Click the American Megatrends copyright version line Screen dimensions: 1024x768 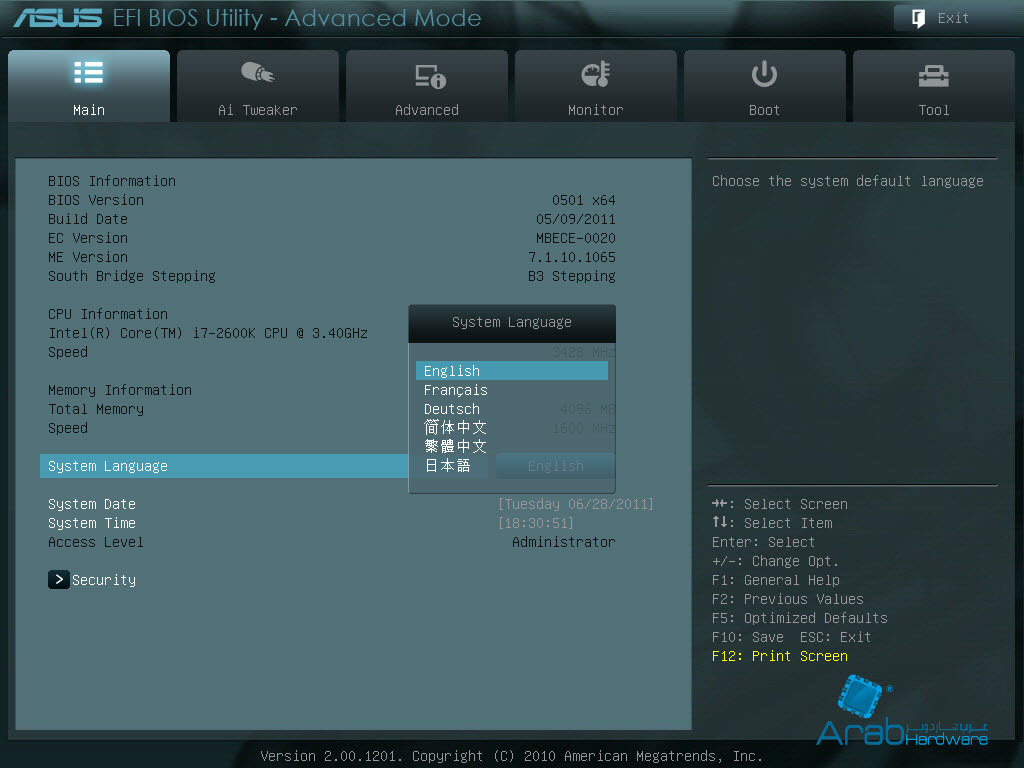tap(512, 756)
